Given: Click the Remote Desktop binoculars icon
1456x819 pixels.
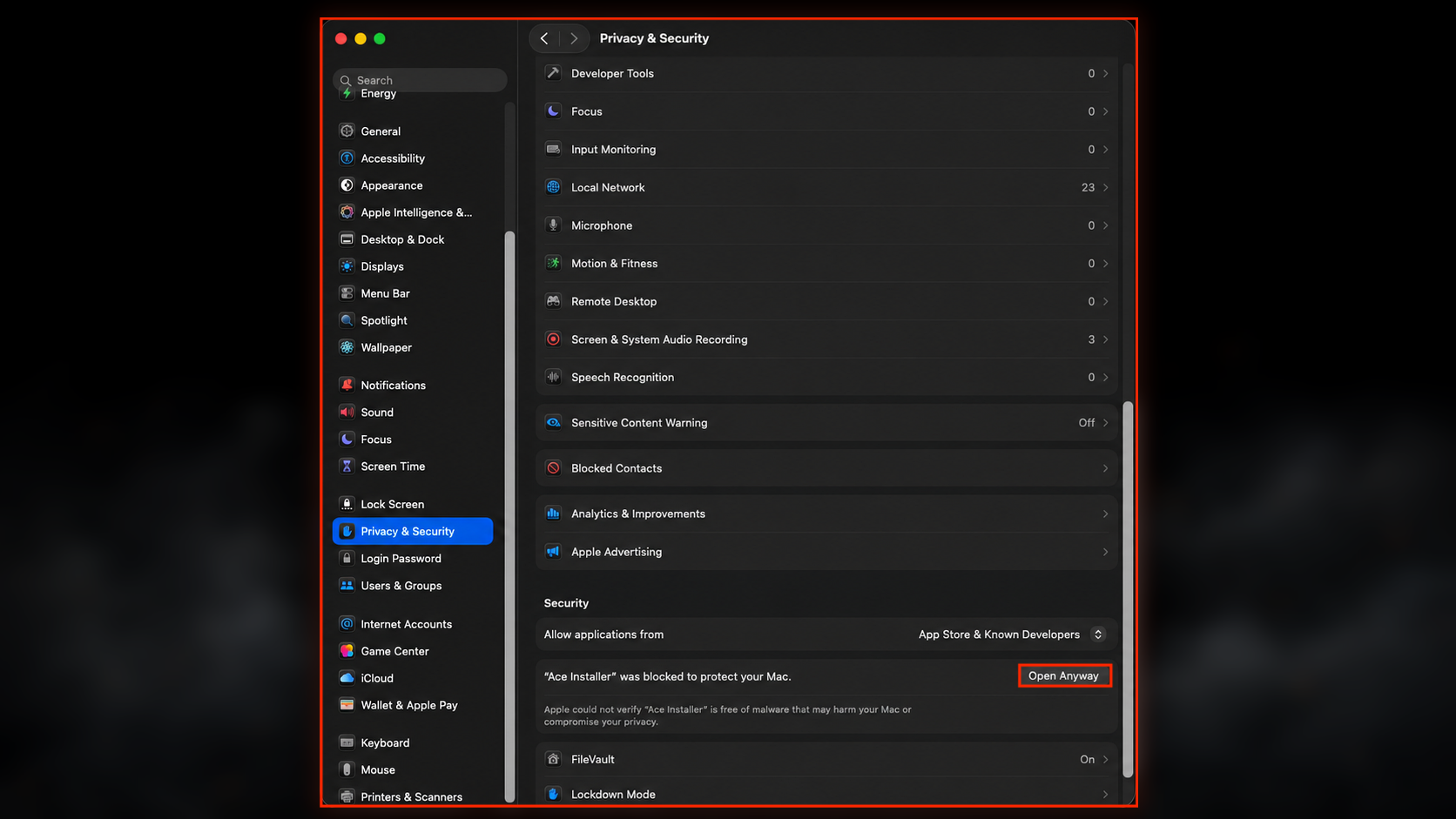Looking at the screenshot, I should [553, 301].
